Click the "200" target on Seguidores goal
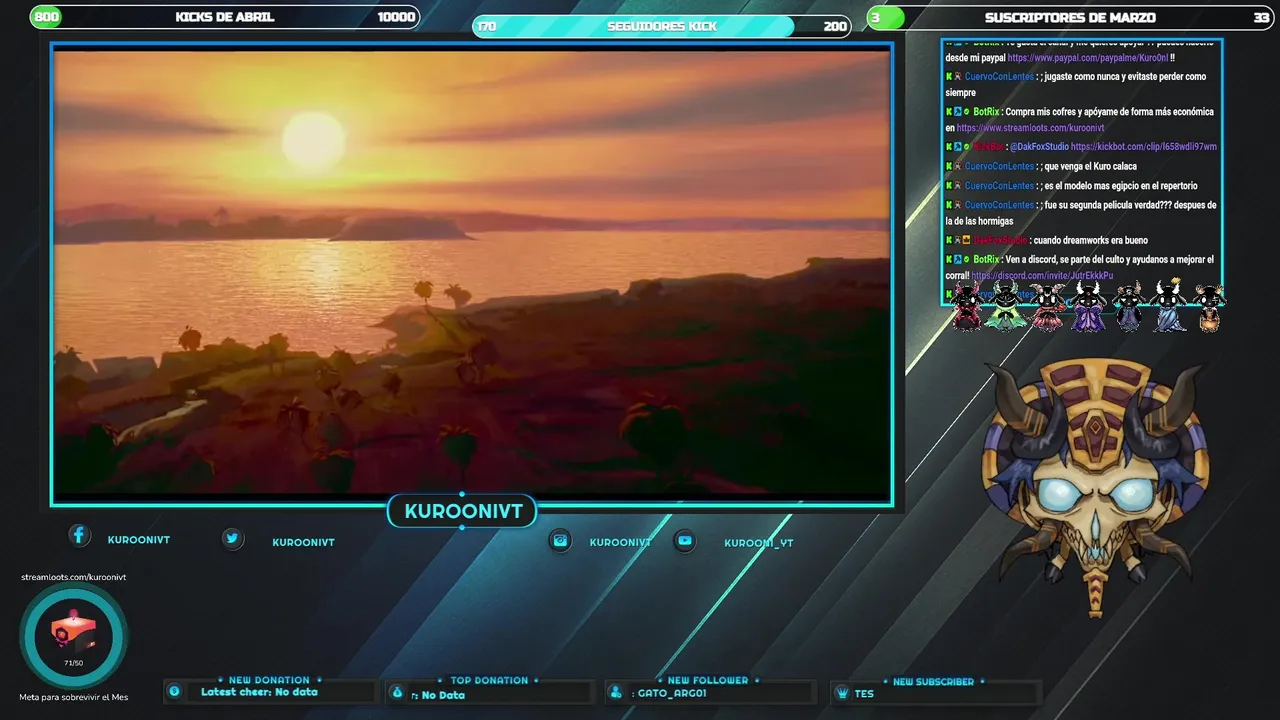1280x720 pixels. pyautogui.click(x=835, y=26)
